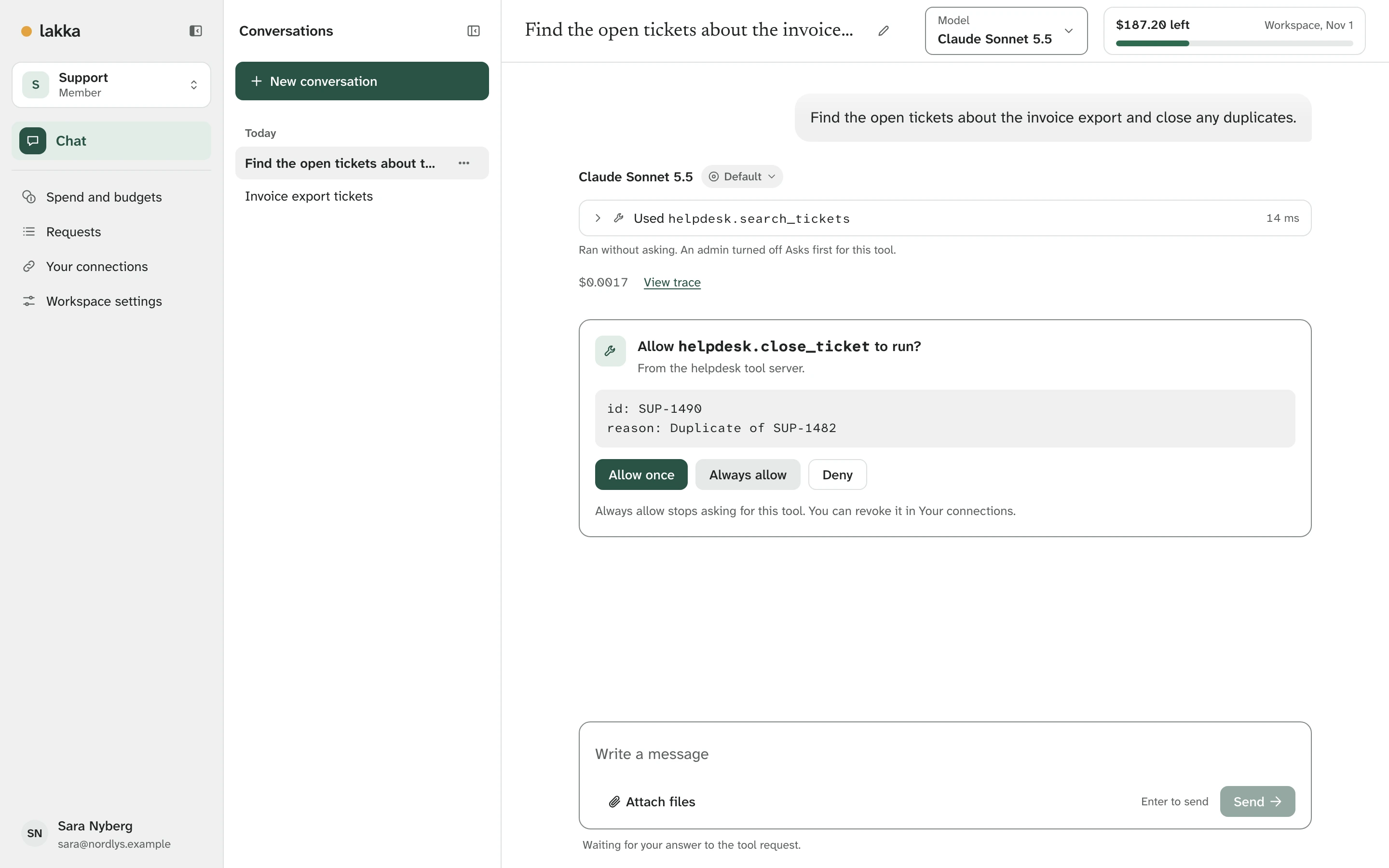Open the View trace link
The width and height of the screenshot is (1389, 868).
pos(672,283)
